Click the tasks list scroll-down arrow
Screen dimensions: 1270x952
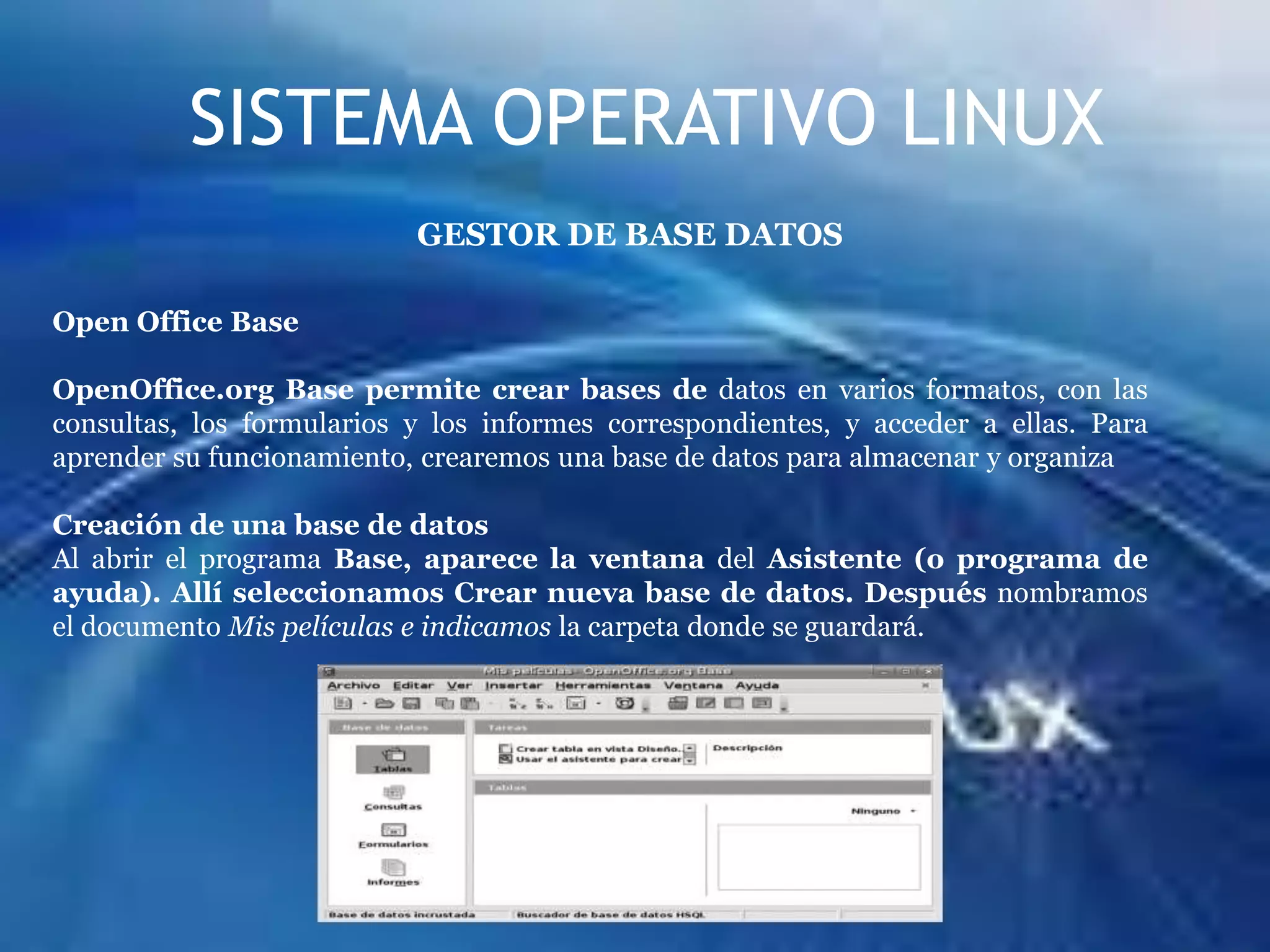click(x=690, y=760)
